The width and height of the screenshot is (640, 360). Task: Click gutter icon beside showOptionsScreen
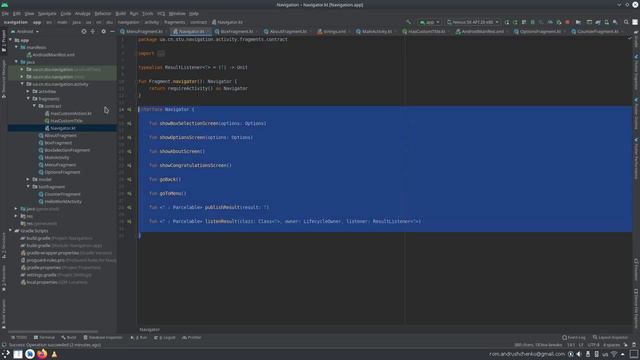[x=129, y=138]
